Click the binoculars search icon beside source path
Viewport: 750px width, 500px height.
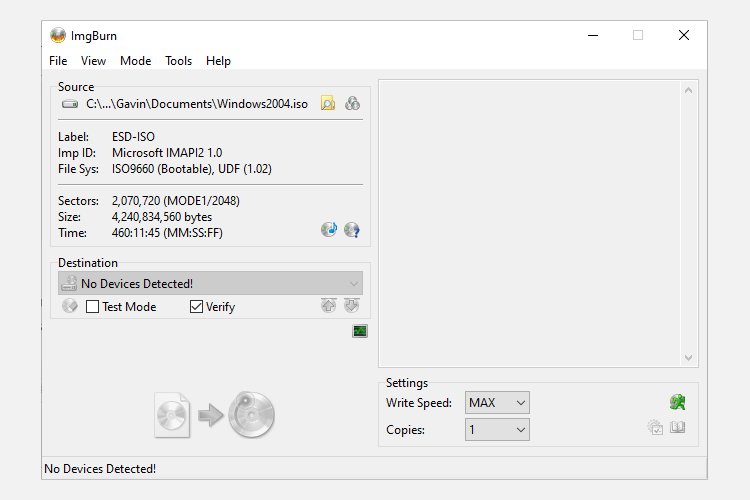pos(352,103)
